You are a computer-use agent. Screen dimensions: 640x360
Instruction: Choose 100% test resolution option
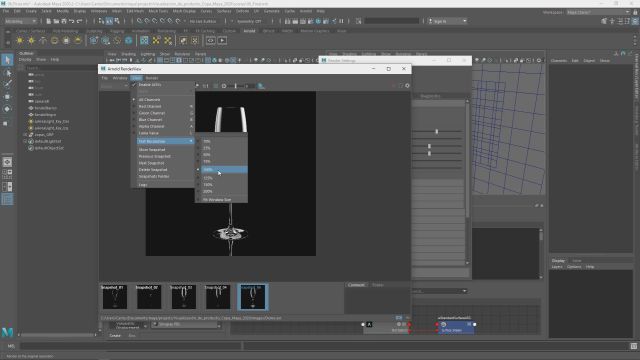[x=224, y=169]
